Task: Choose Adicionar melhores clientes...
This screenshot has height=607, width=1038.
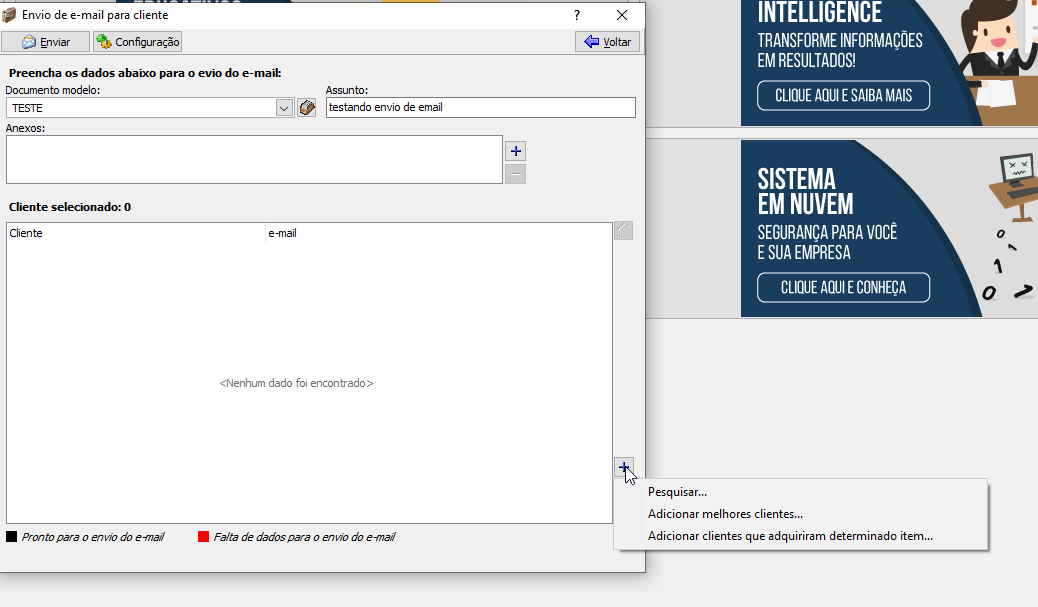Action: coord(725,514)
